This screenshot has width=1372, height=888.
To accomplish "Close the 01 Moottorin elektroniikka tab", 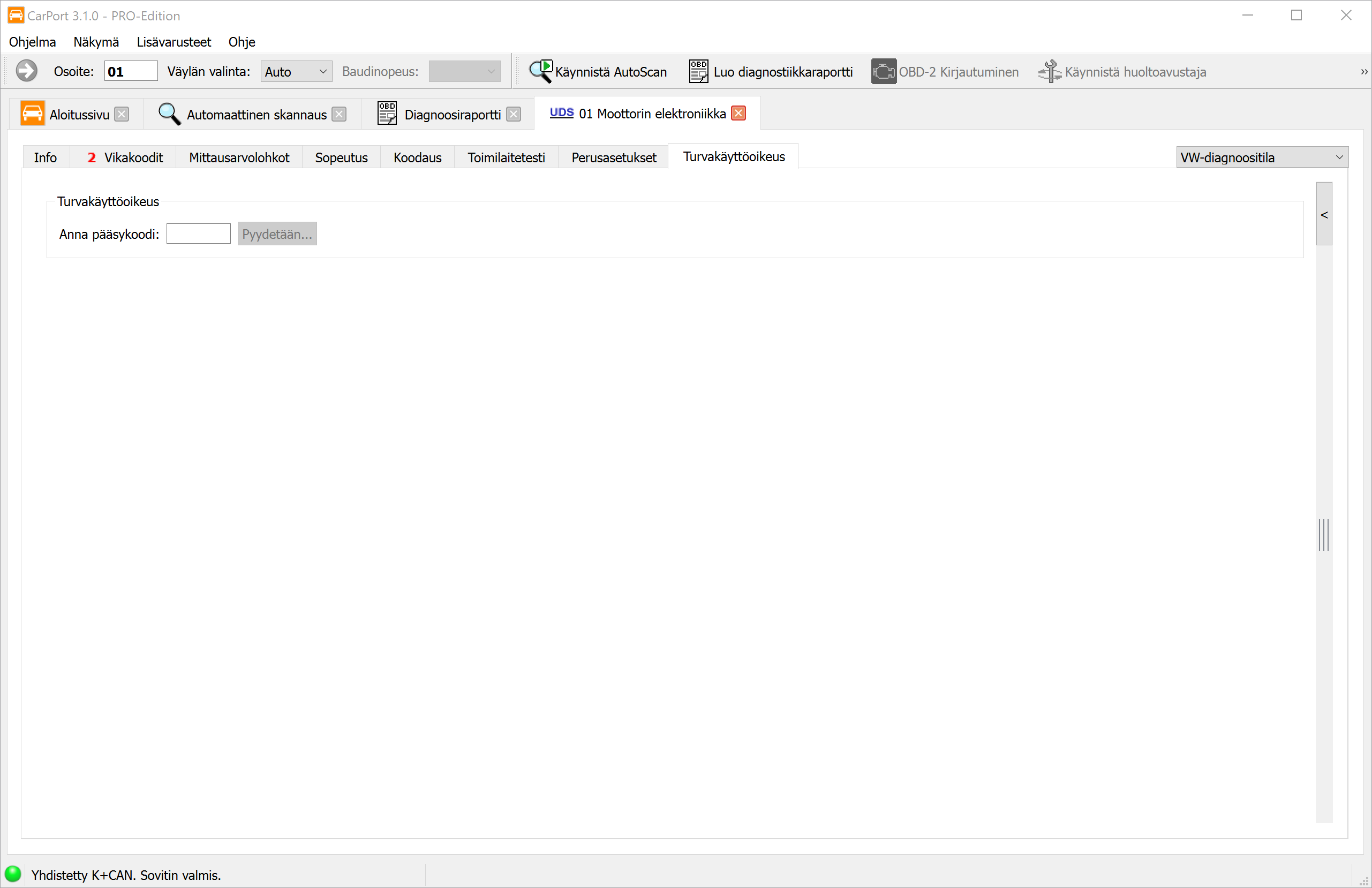I will pos(738,113).
